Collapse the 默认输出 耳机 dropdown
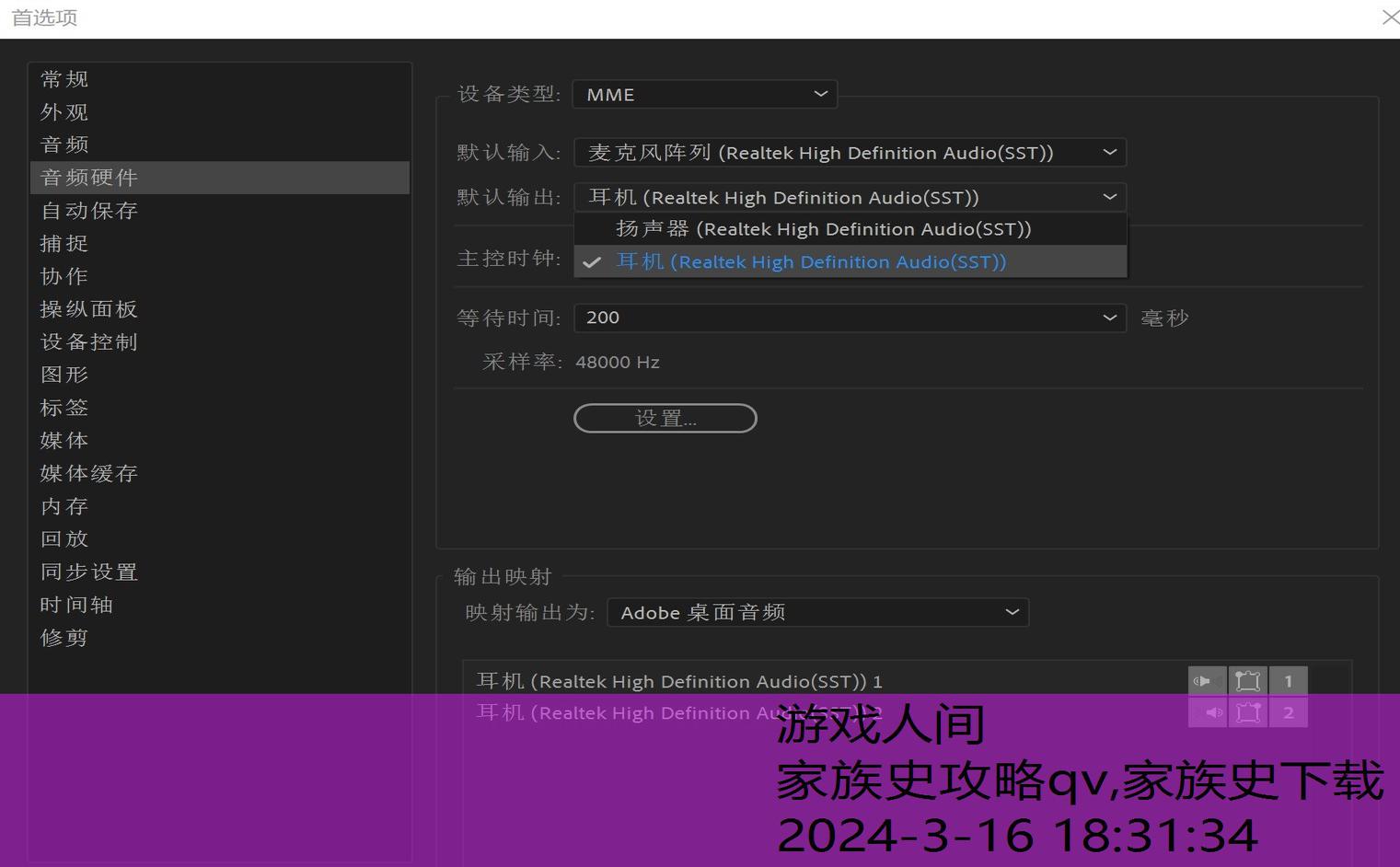The height and width of the screenshot is (867, 1400). [850, 197]
